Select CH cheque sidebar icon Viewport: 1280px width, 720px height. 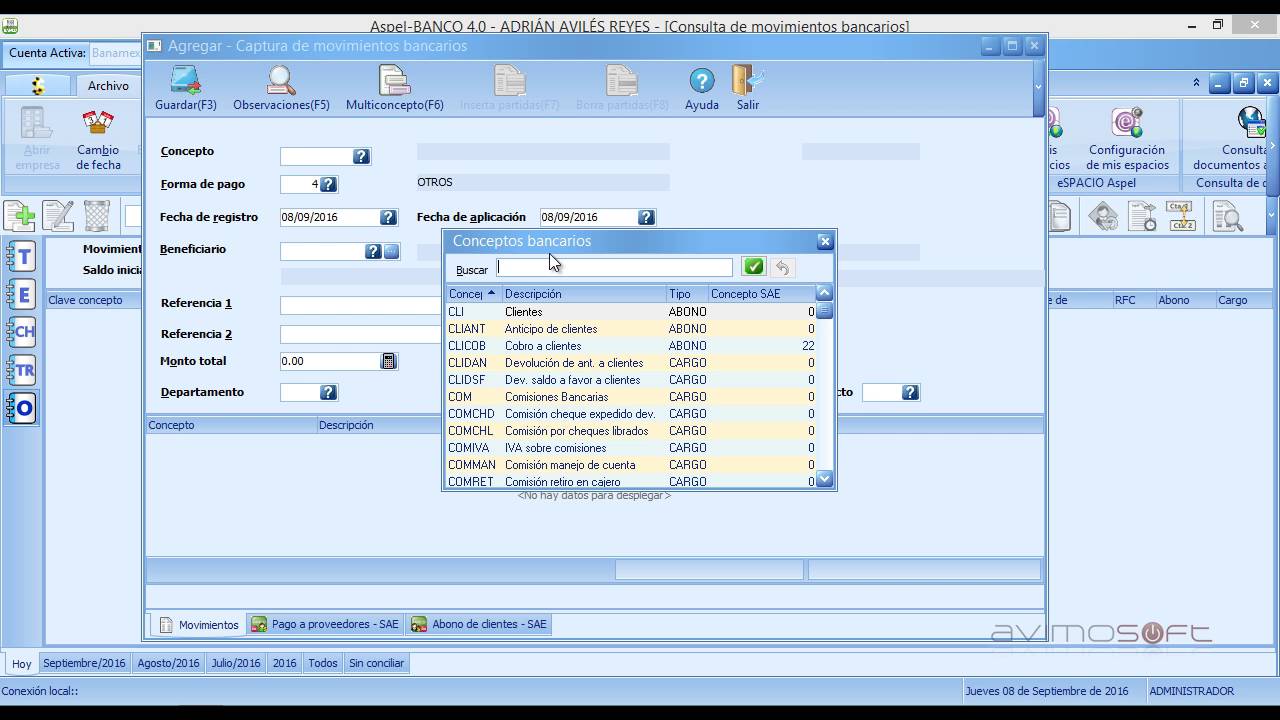click(22, 332)
